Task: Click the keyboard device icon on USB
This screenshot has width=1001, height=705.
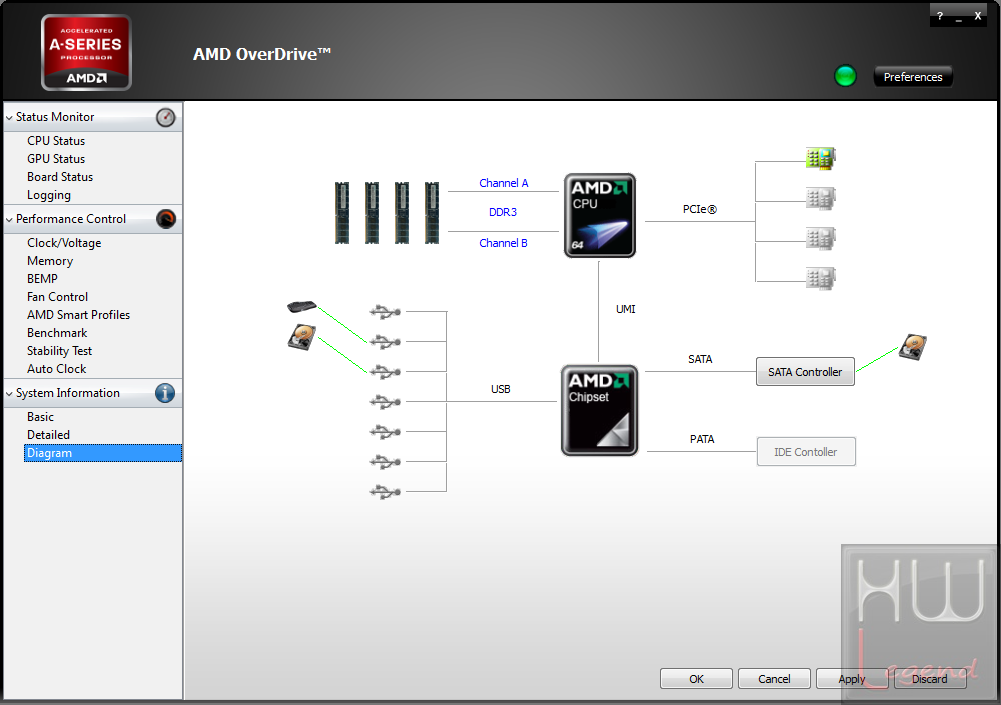Action: (x=302, y=307)
